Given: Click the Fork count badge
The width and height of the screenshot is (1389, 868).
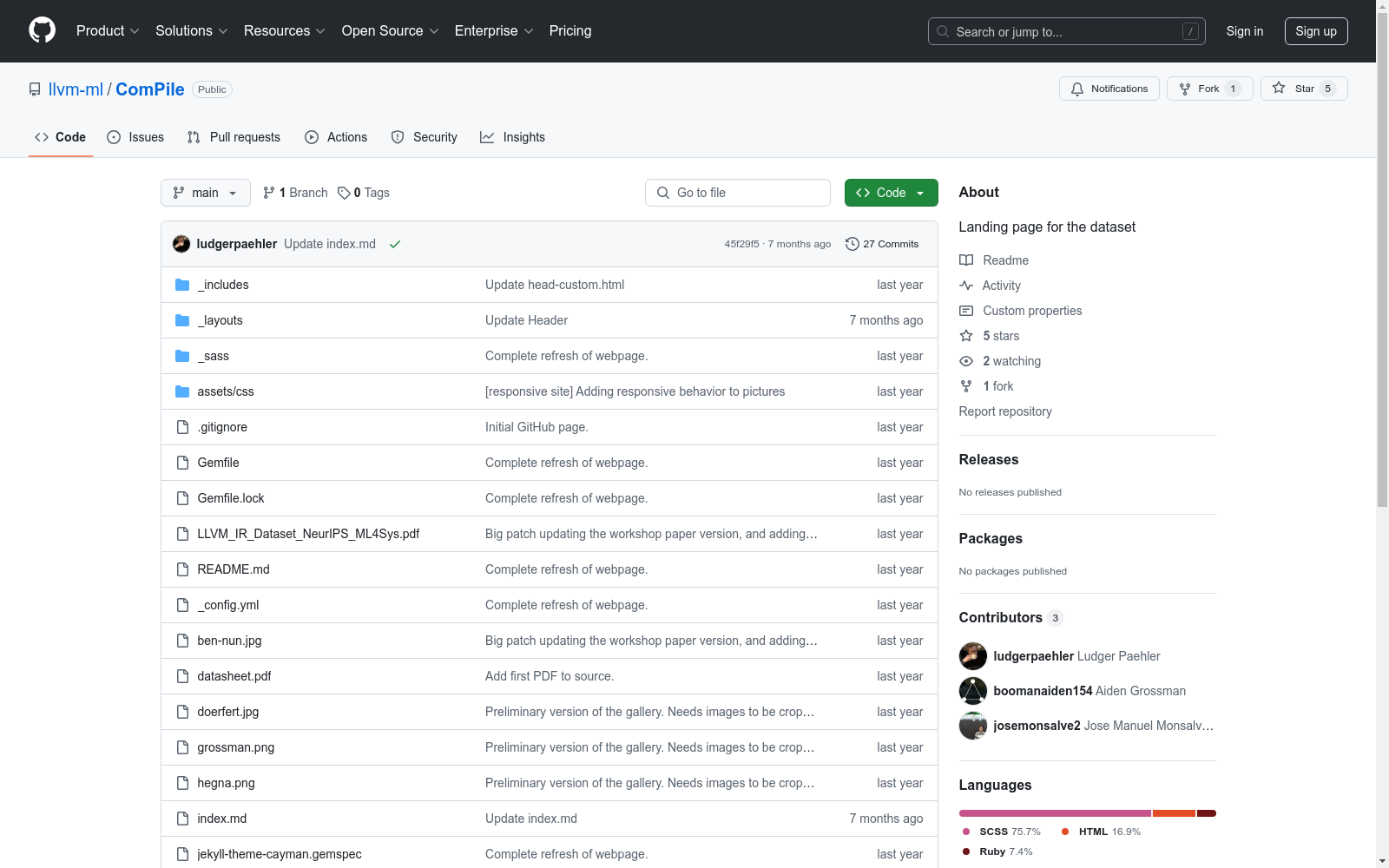Looking at the screenshot, I should click(x=1233, y=89).
